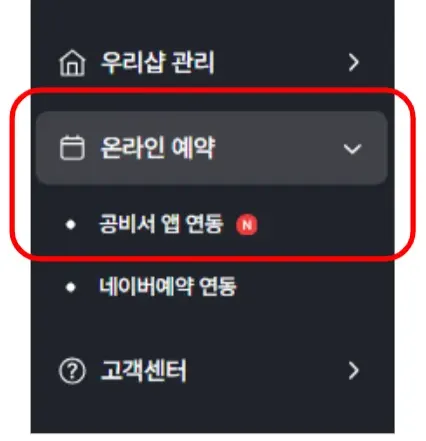This screenshot has height=441, width=426.
Task: Click the calendar icon beside 온라인 예약
Action: [x=72, y=148]
